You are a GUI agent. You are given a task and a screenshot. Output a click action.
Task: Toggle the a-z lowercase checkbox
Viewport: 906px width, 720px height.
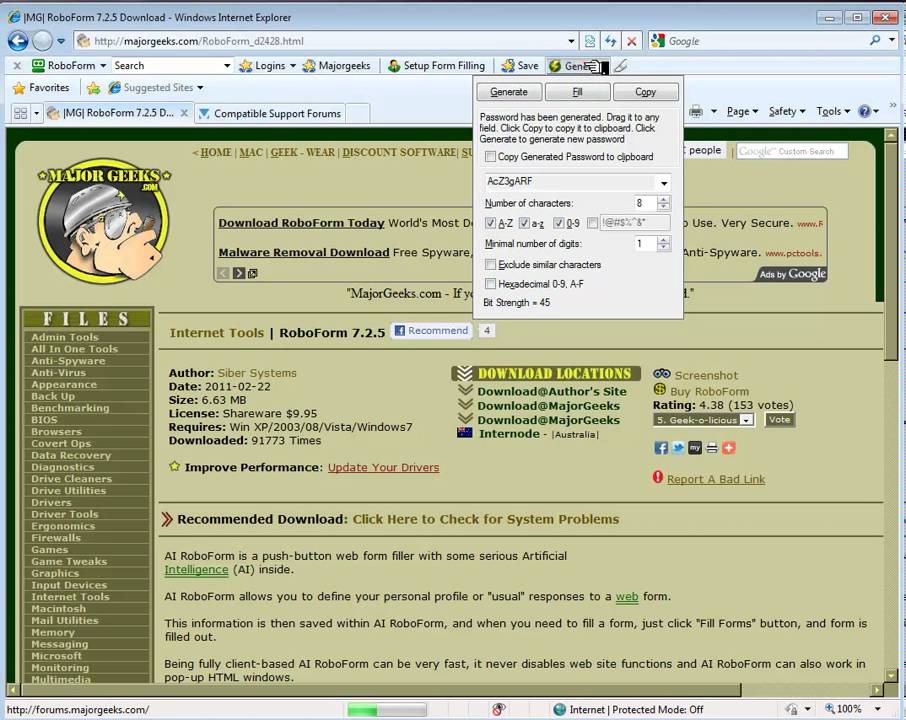coord(524,223)
